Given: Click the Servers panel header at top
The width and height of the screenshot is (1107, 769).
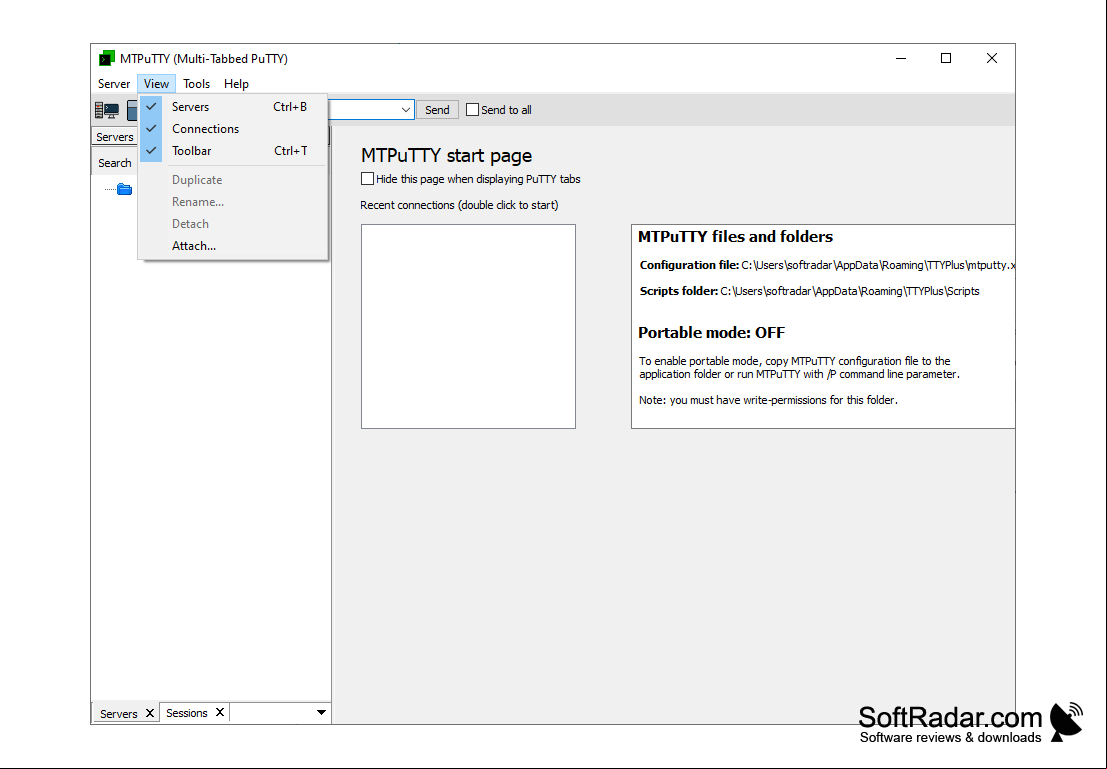Looking at the screenshot, I should (x=114, y=136).
